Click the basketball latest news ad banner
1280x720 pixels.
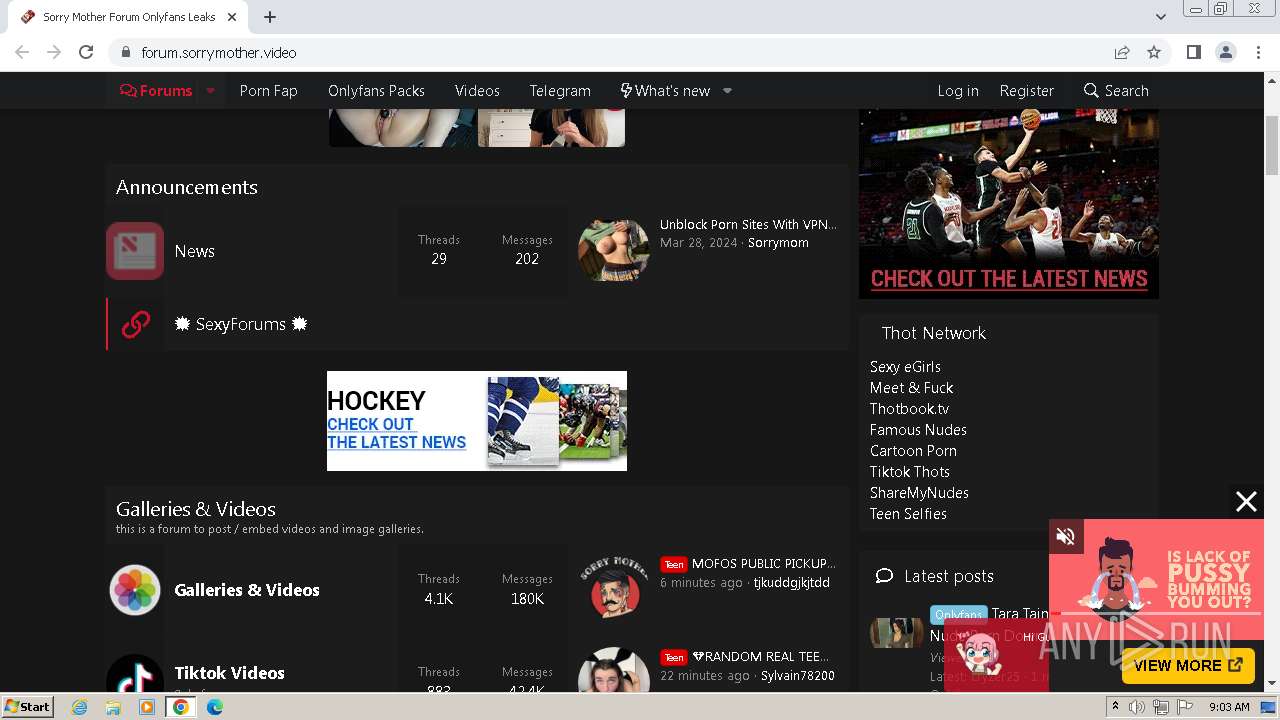pyautogui.click(x=1009, y=203)
